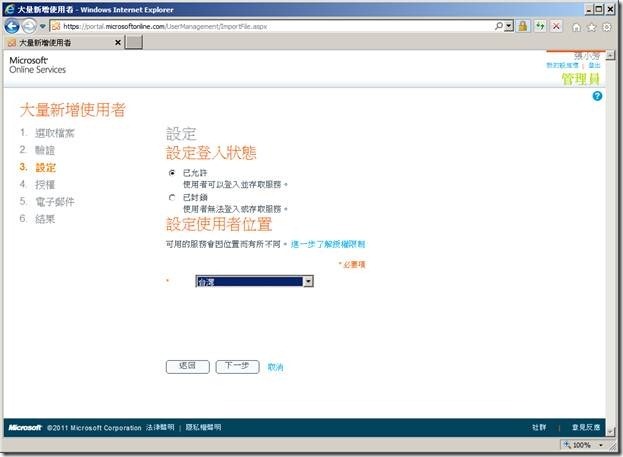Select the 已封鎖 radio button

(x=172, y=197)
